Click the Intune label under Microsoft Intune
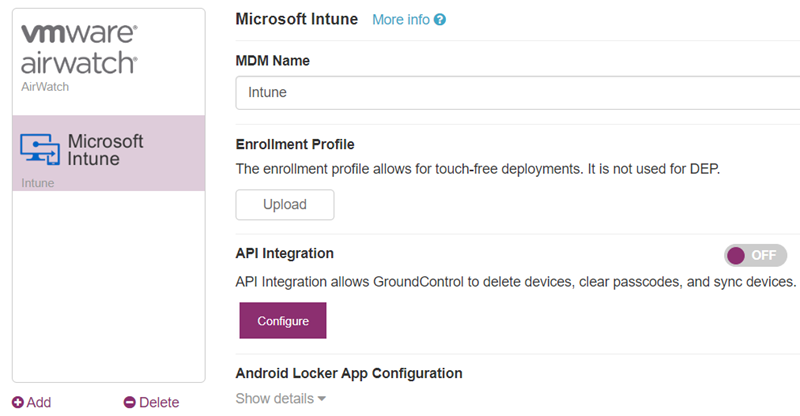 pyautogui.click(x=38, y=183)
